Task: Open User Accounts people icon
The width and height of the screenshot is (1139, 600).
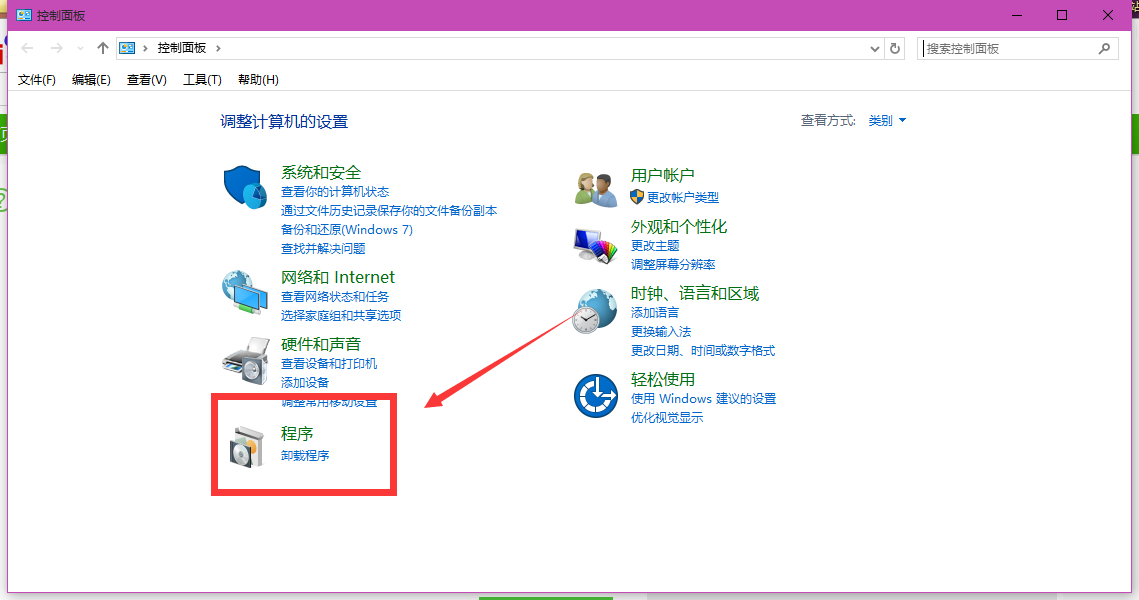Action: 596,189
